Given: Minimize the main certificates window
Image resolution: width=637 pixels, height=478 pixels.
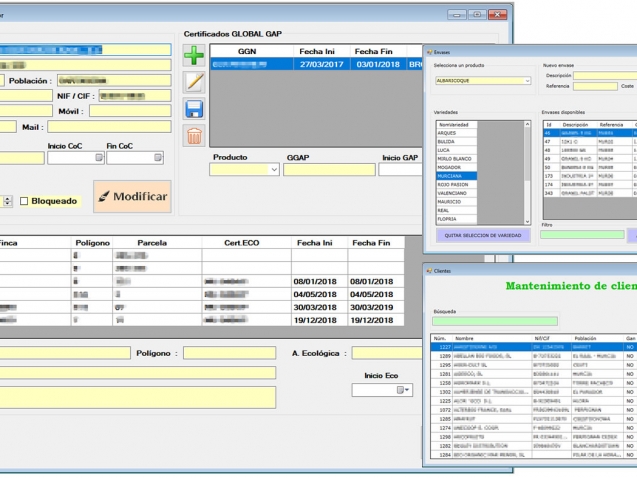Looking at the screenshot, I should (457, 15).
